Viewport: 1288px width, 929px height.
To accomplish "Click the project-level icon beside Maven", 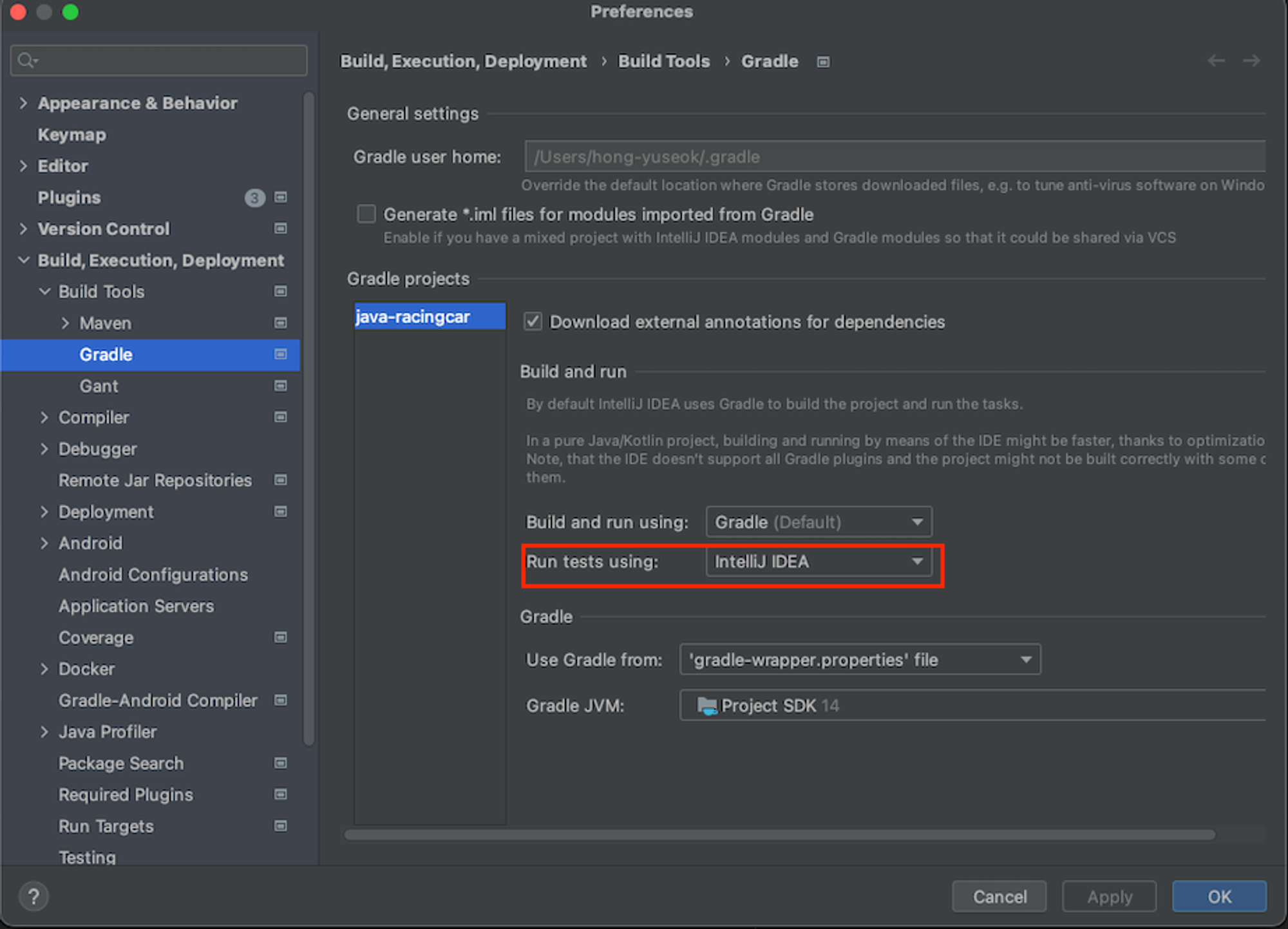I will (x=281, y=323).
